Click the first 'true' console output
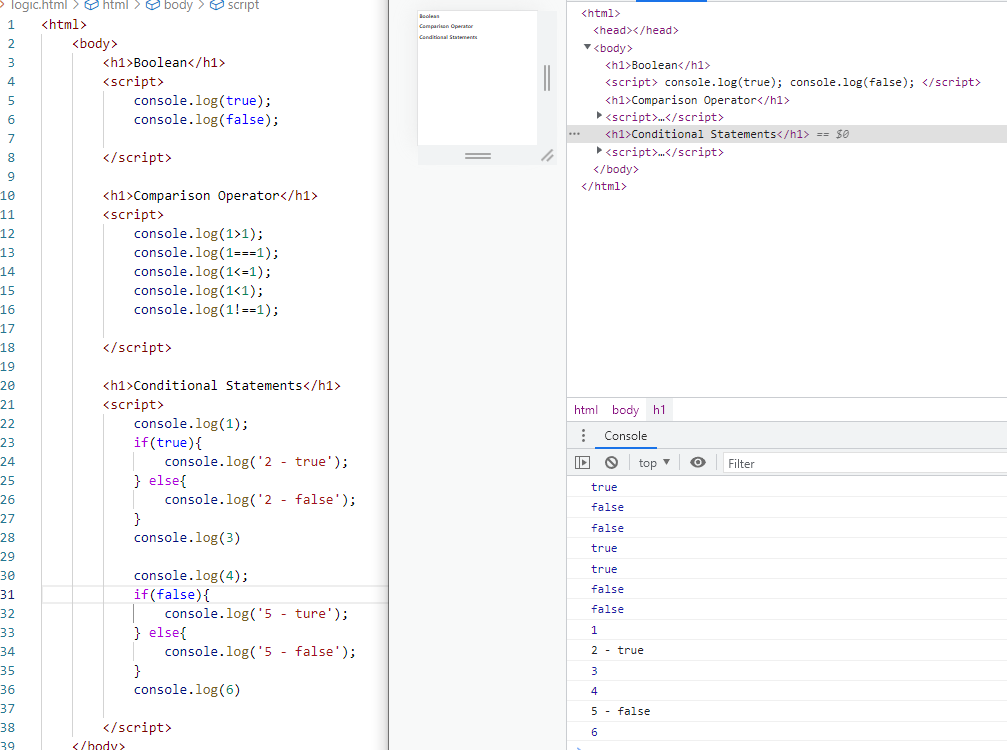The width and height of the screenshot is (1007, 750). [x=604, y=487]
